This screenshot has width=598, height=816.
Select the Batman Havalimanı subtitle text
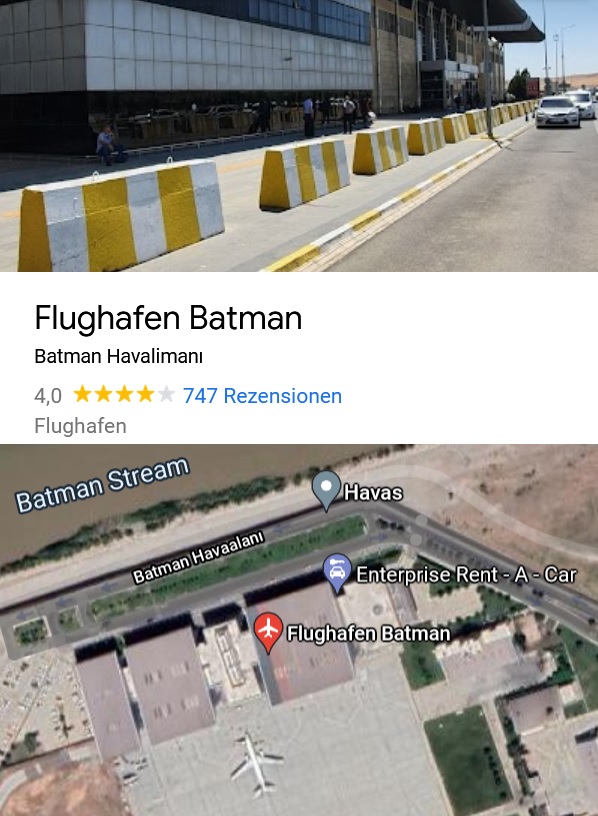pyautogui.click(x=119, y=356)
